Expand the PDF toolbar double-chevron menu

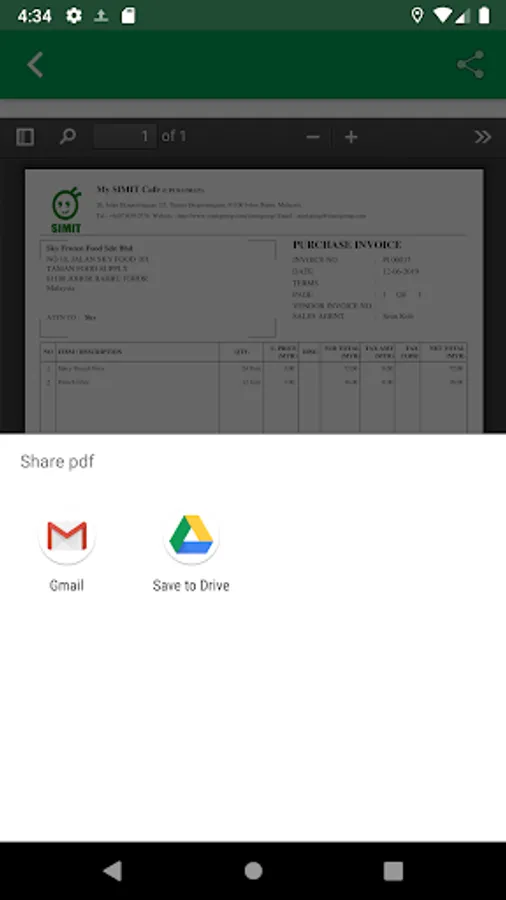(x=482, y=137)
